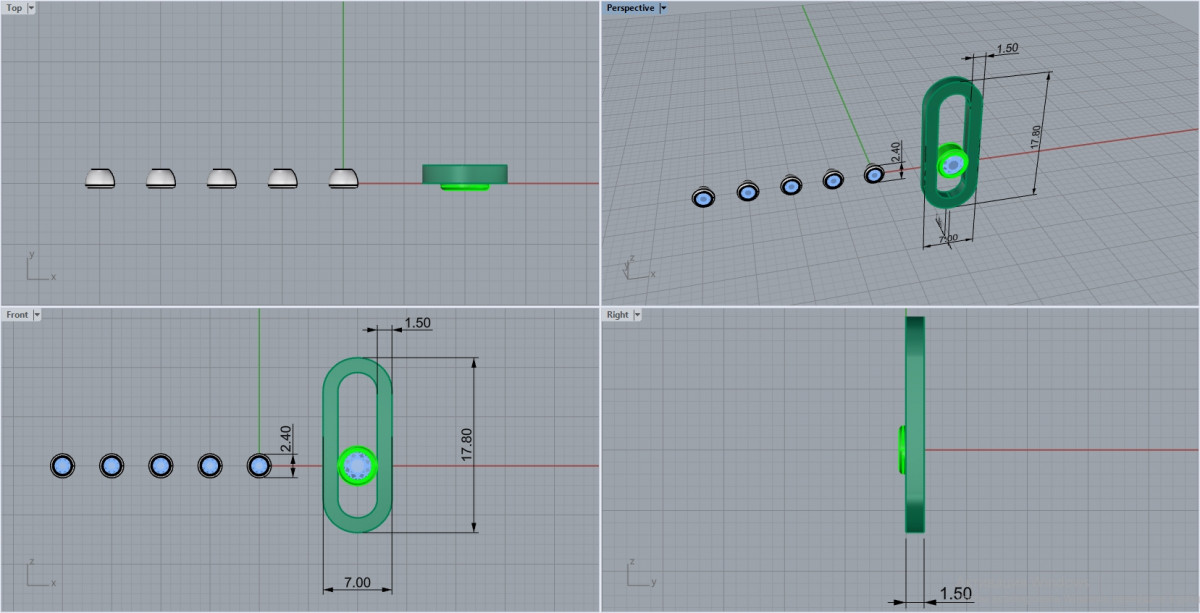The width and height of the screenshot is (1200, 613).
Task: Activate the Right viewport title label
Action: click(617, 315)
